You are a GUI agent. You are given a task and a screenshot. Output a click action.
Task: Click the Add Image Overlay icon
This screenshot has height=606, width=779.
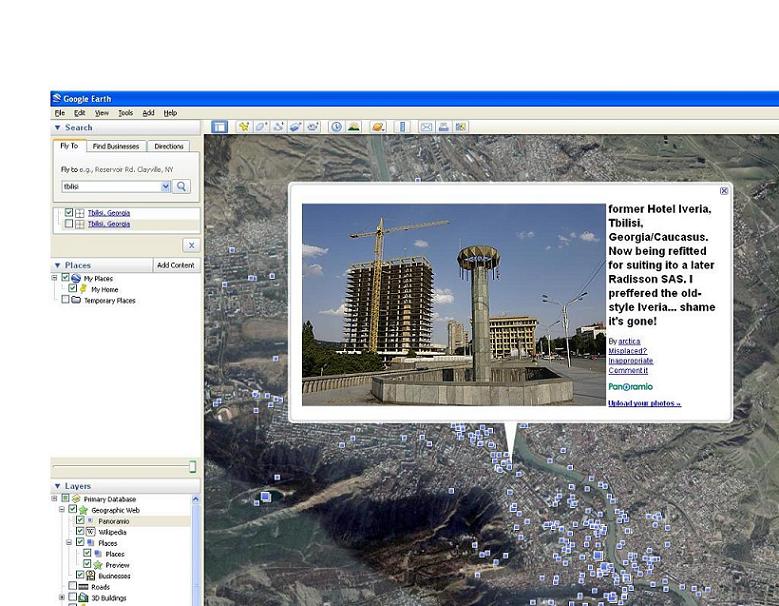(295, 127)
